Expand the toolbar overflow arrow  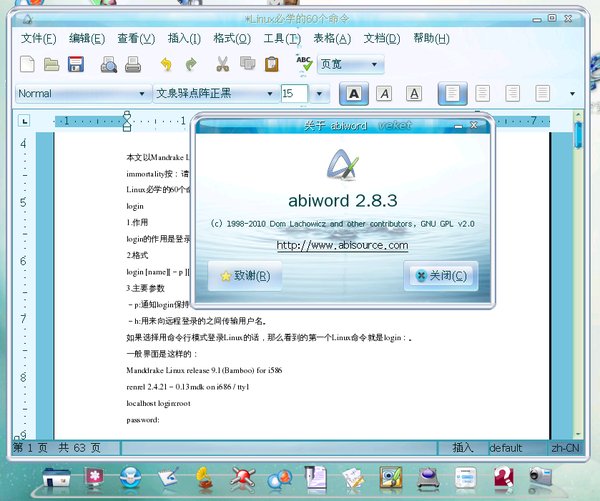pos(572,94)
